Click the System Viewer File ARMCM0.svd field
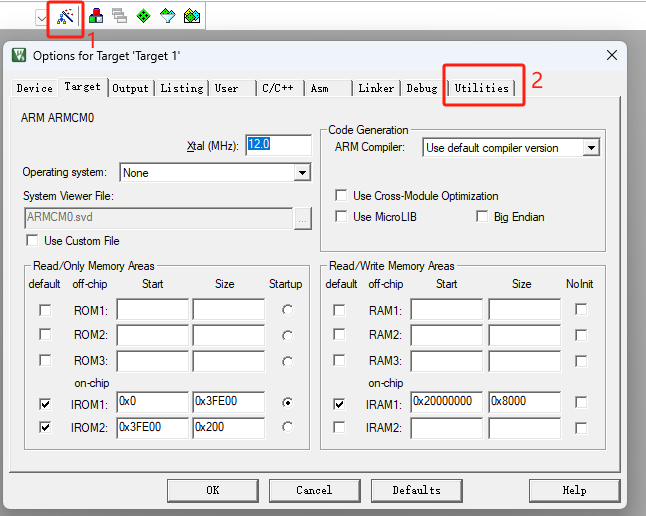 coord(158,218)
